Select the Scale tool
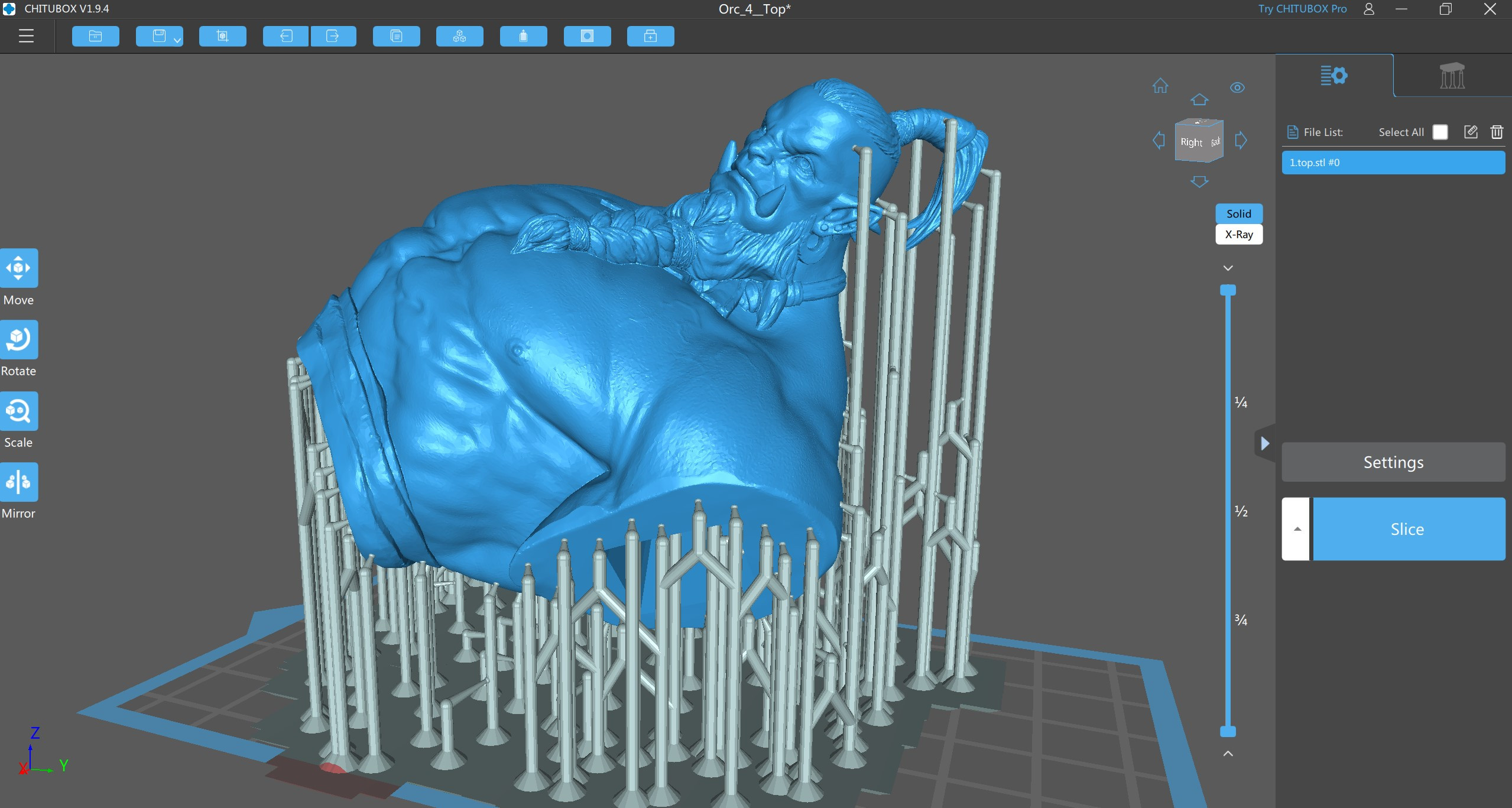This screenshot has height=808, width=1512. pyautogui.click(x=19, y=411)
